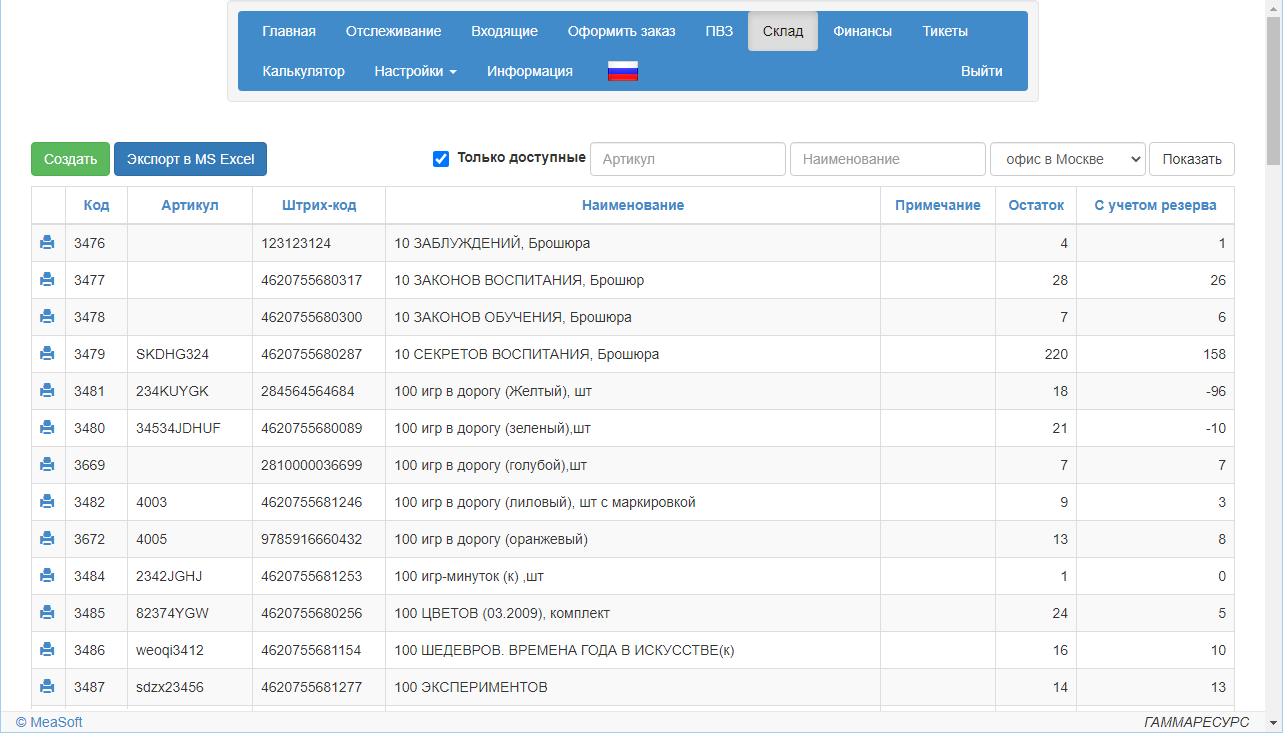The width and height of the screenshot is (1283, 733).
Task: Focus the Артикул filter input
Action: point(688,159)
